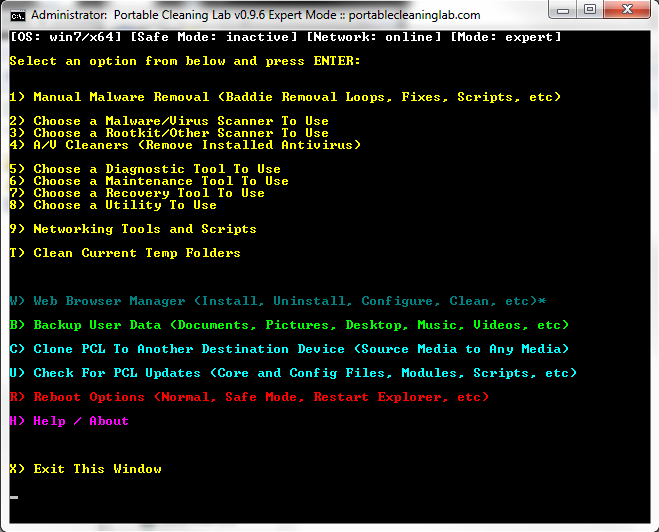Click the '[Mode: expert]' status text

(x=506, y=37)
